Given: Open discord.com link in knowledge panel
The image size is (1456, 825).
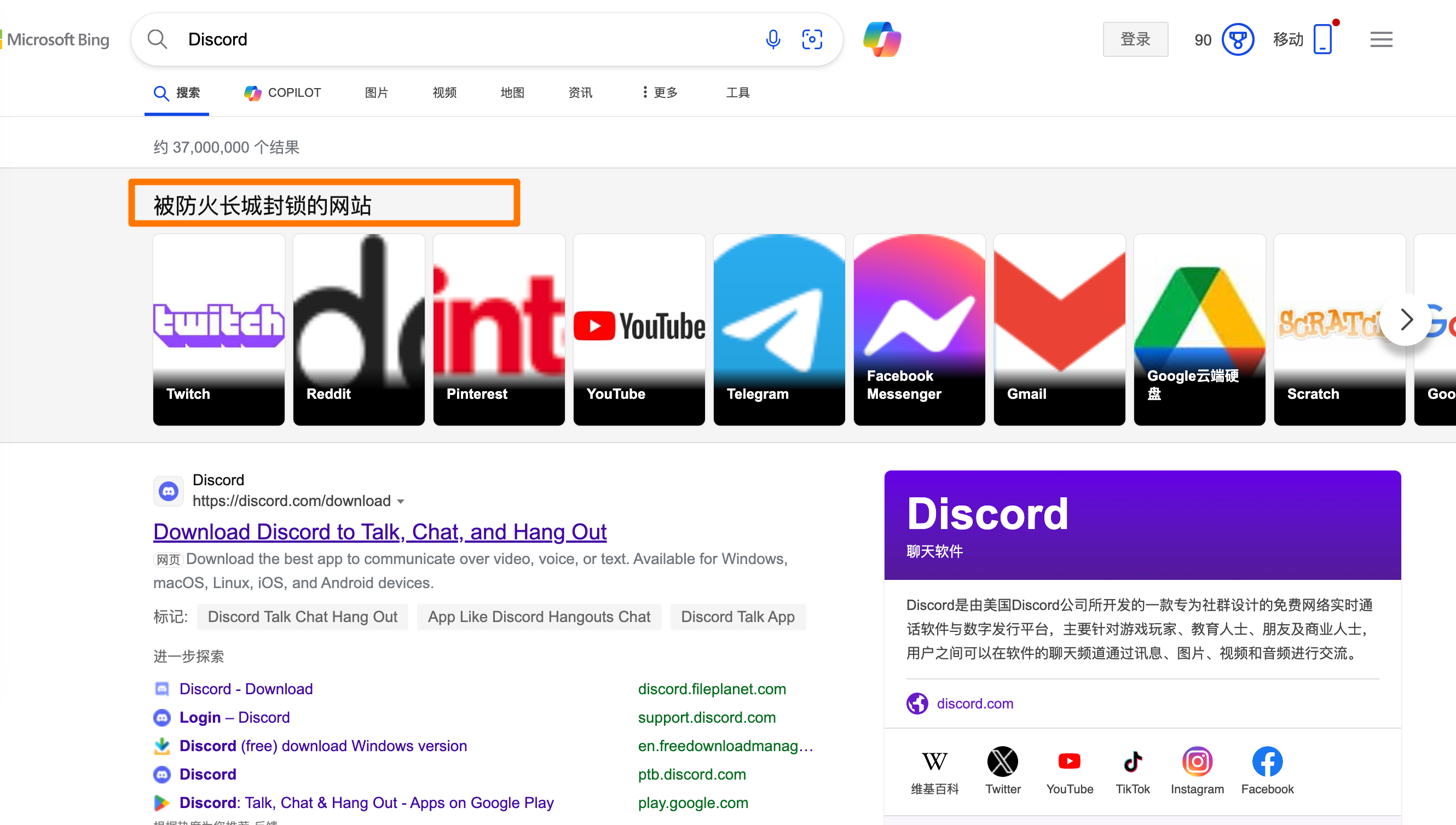Looking at the screenshot, I should tap(974, 703).
